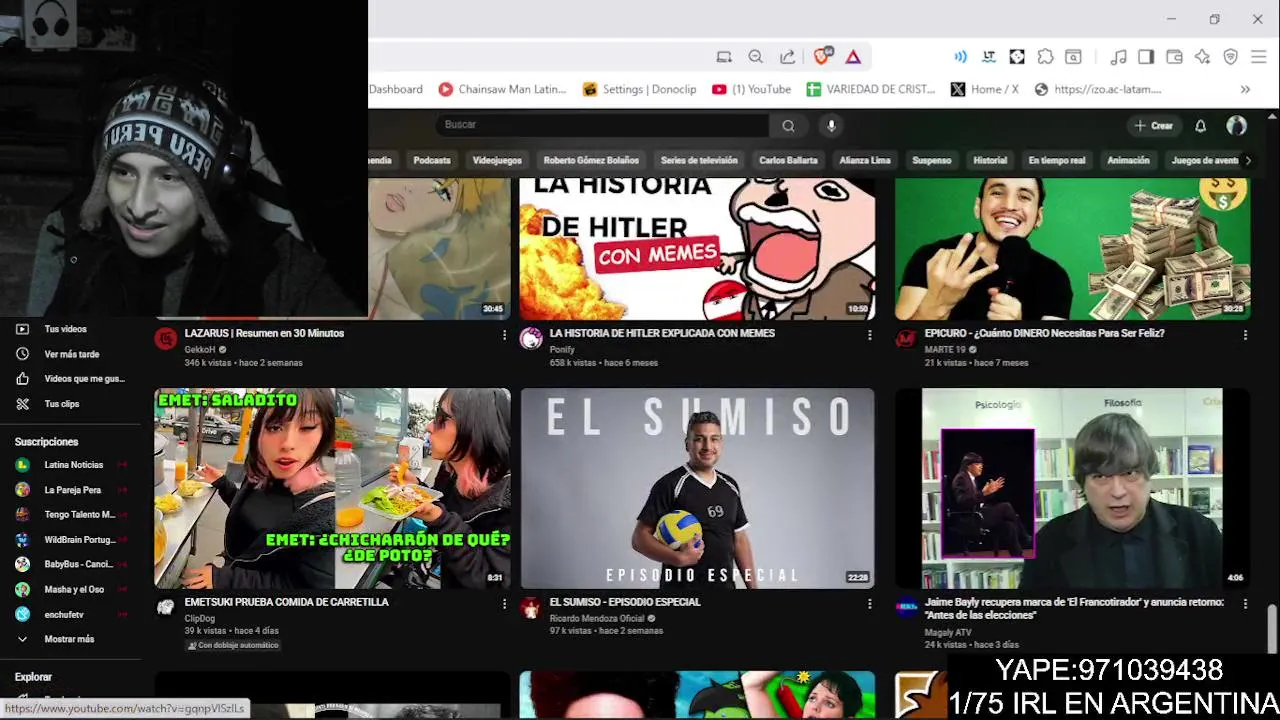Image resolution: width=1280 pixels, height=720 pixels.
Task: Click the GekkoH channel avatar
Action: (x=166, y=339)
